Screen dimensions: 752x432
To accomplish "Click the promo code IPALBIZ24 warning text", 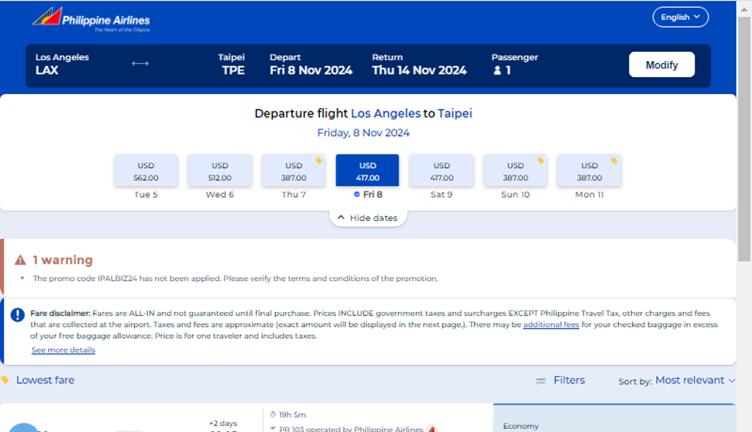I will [235, 278].
